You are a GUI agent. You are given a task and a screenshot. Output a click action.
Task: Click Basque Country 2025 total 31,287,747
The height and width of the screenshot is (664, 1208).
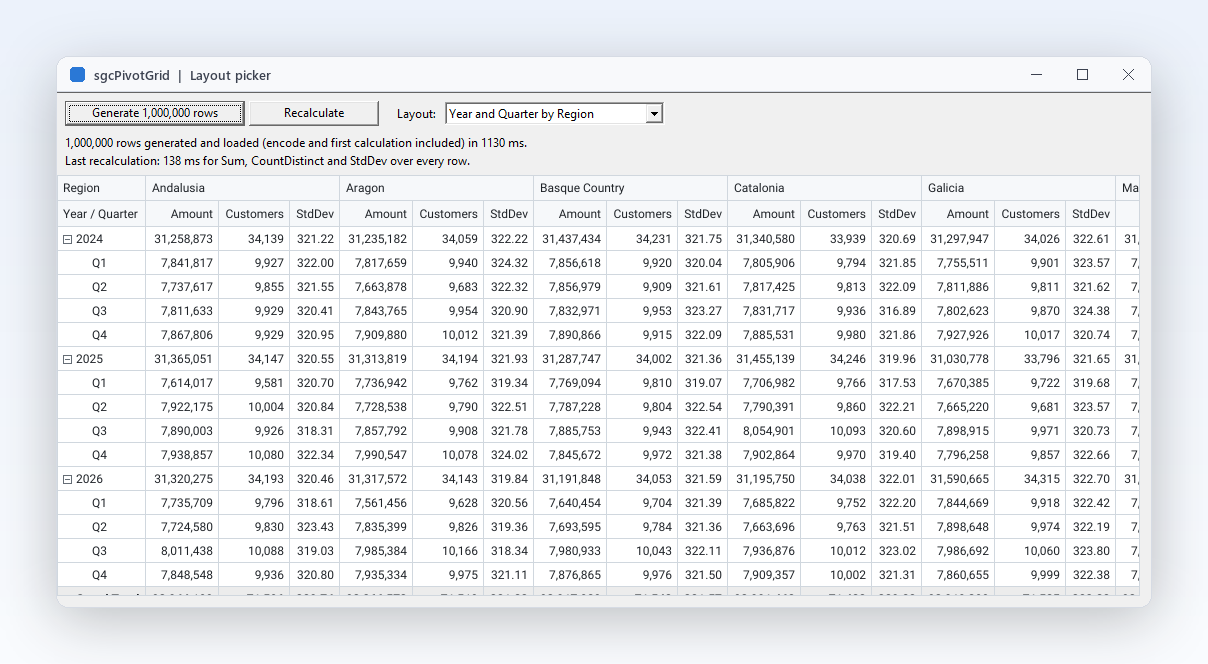click(571, 359)
